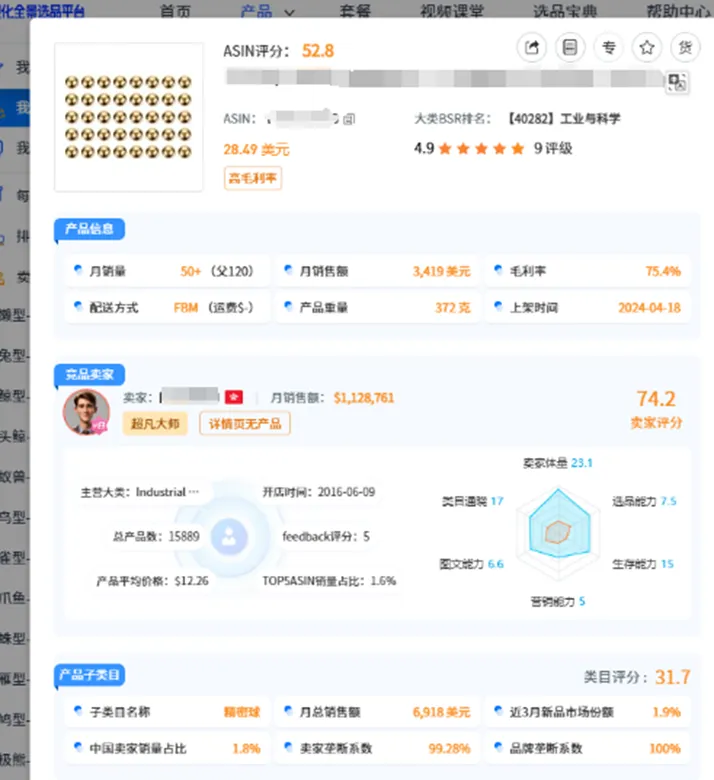The width and height of the screenshot is (714, 780).
Task: Click the 上架时间 2024-04-18 value
Action: click(x=649, y=308)
